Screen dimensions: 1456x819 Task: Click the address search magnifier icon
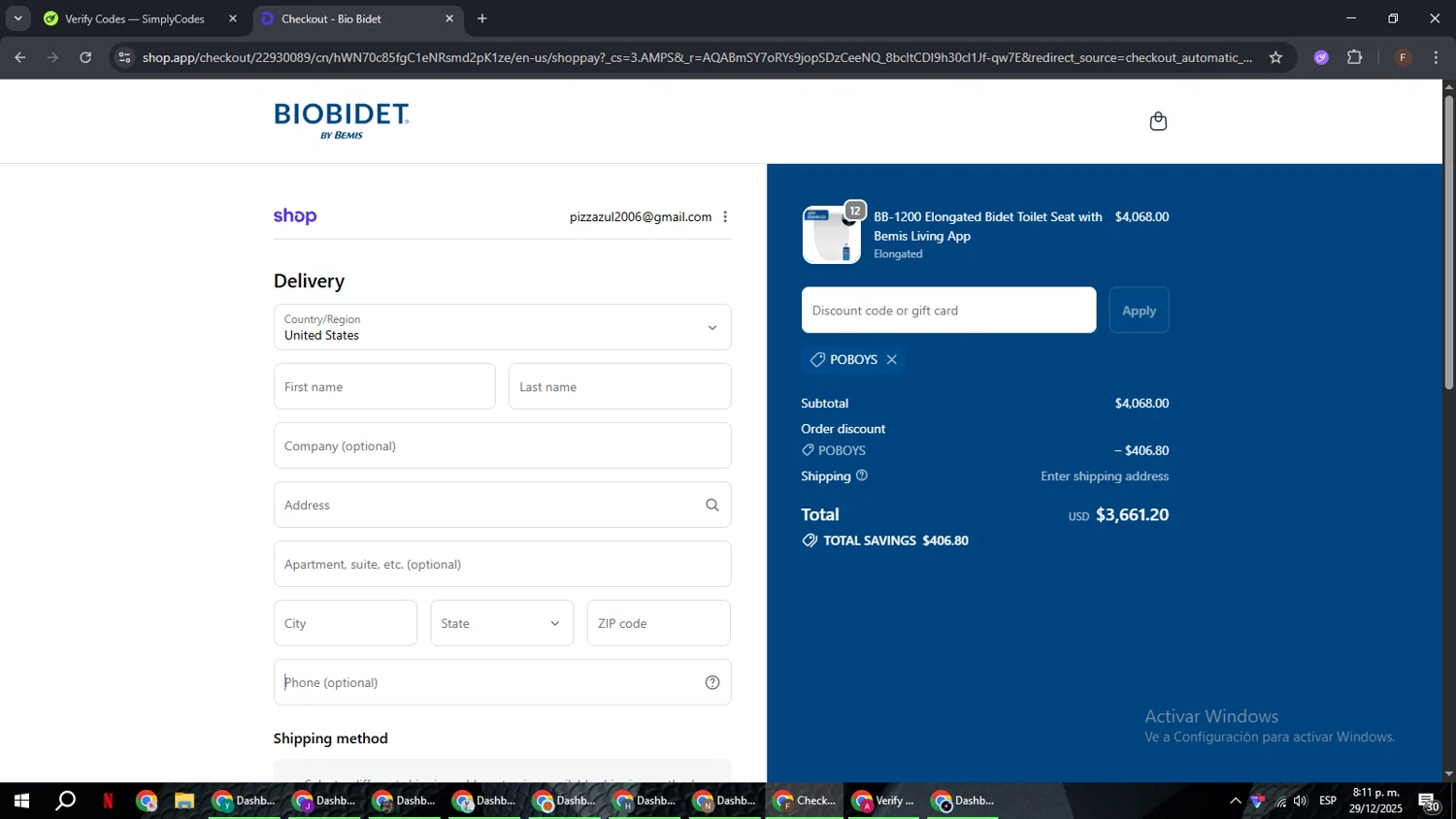(x=711, y=505)
